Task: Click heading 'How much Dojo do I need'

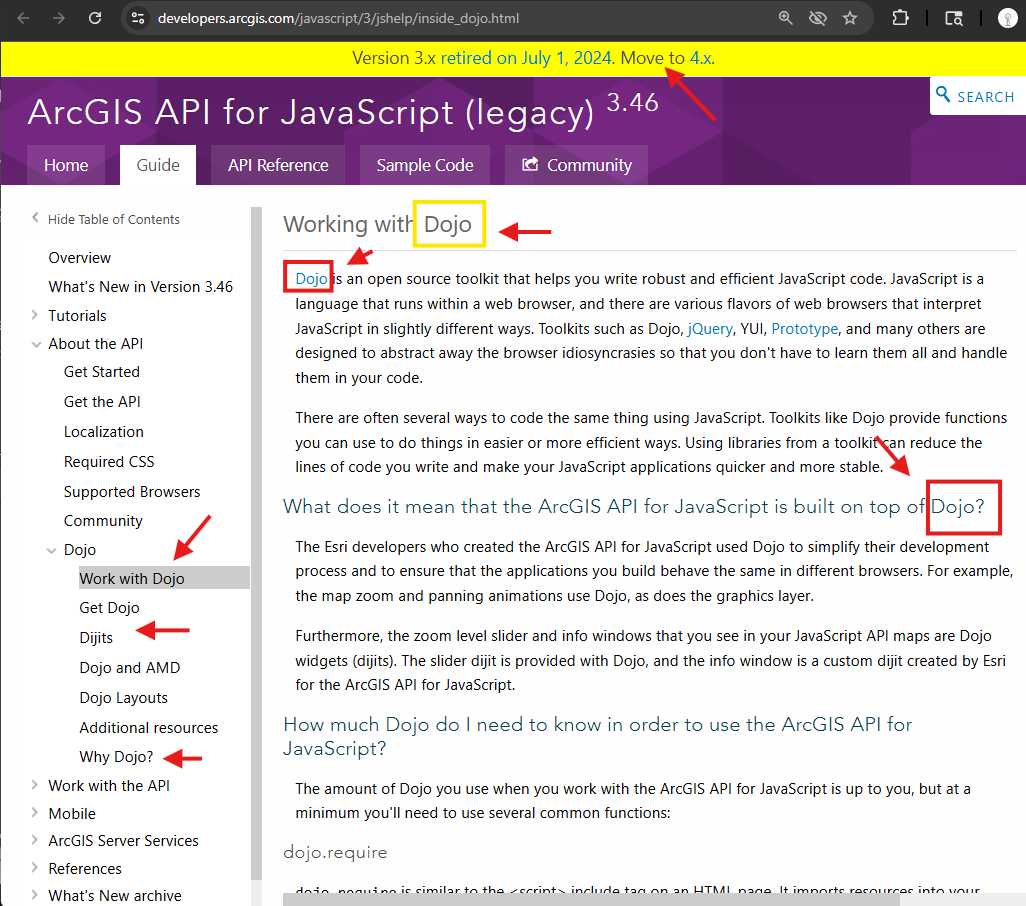Action: 597,737
